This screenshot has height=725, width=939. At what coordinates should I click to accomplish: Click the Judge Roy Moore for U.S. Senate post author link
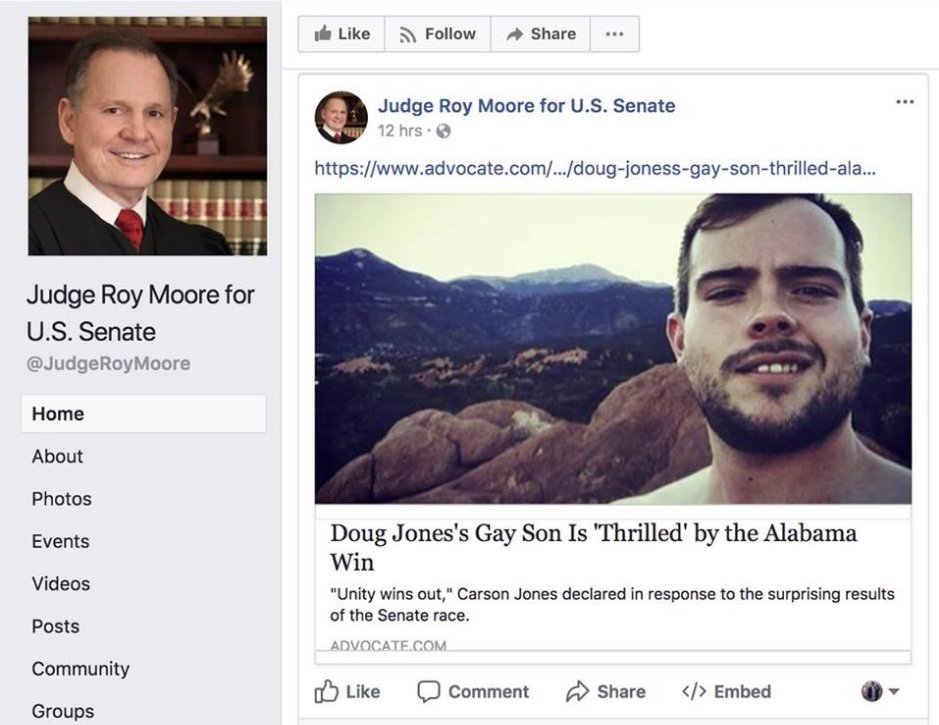click(526, 106)
